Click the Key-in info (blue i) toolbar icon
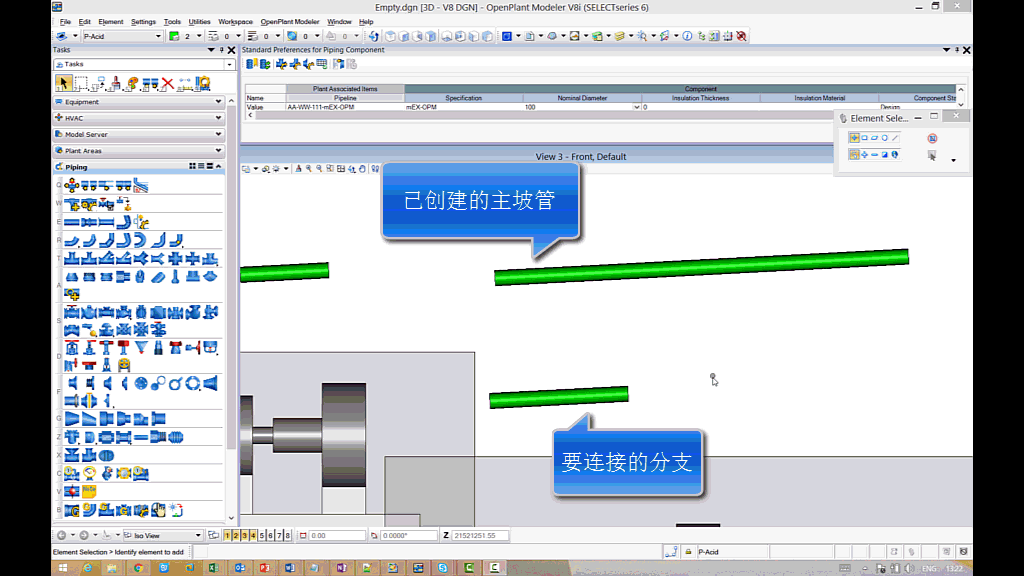Image resolution: width=1024 pixels, height=576 pixels. click(x=687, y=36)
